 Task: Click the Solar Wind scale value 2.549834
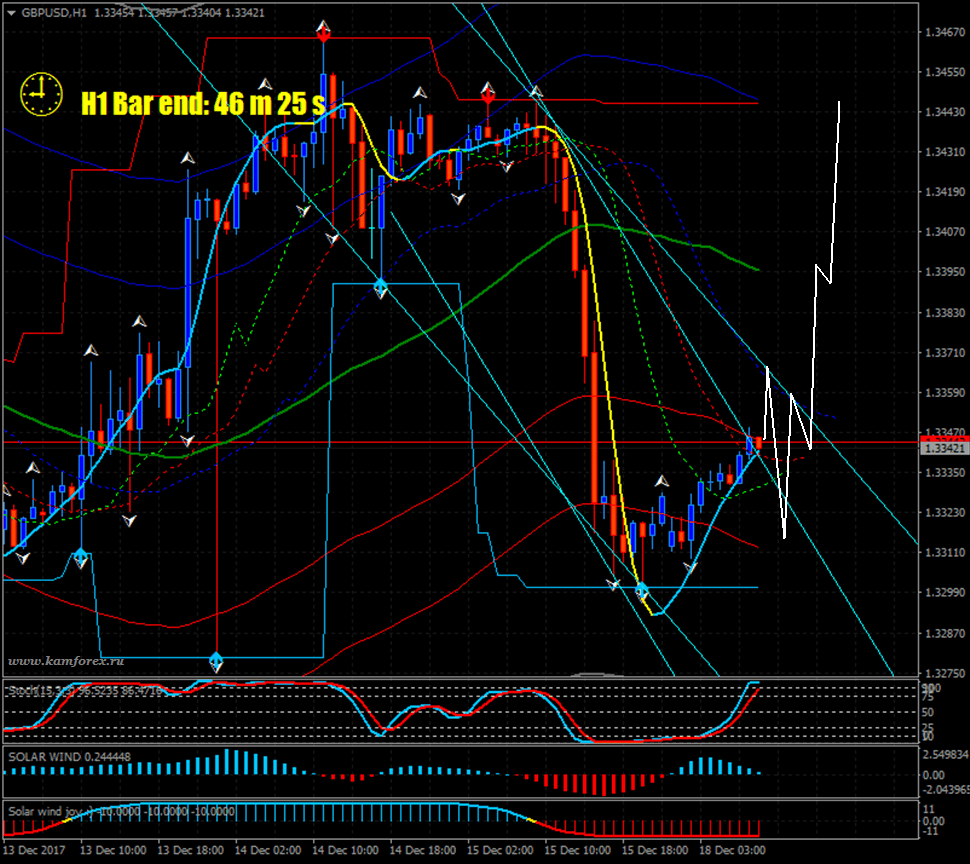[x=945, y=755]
